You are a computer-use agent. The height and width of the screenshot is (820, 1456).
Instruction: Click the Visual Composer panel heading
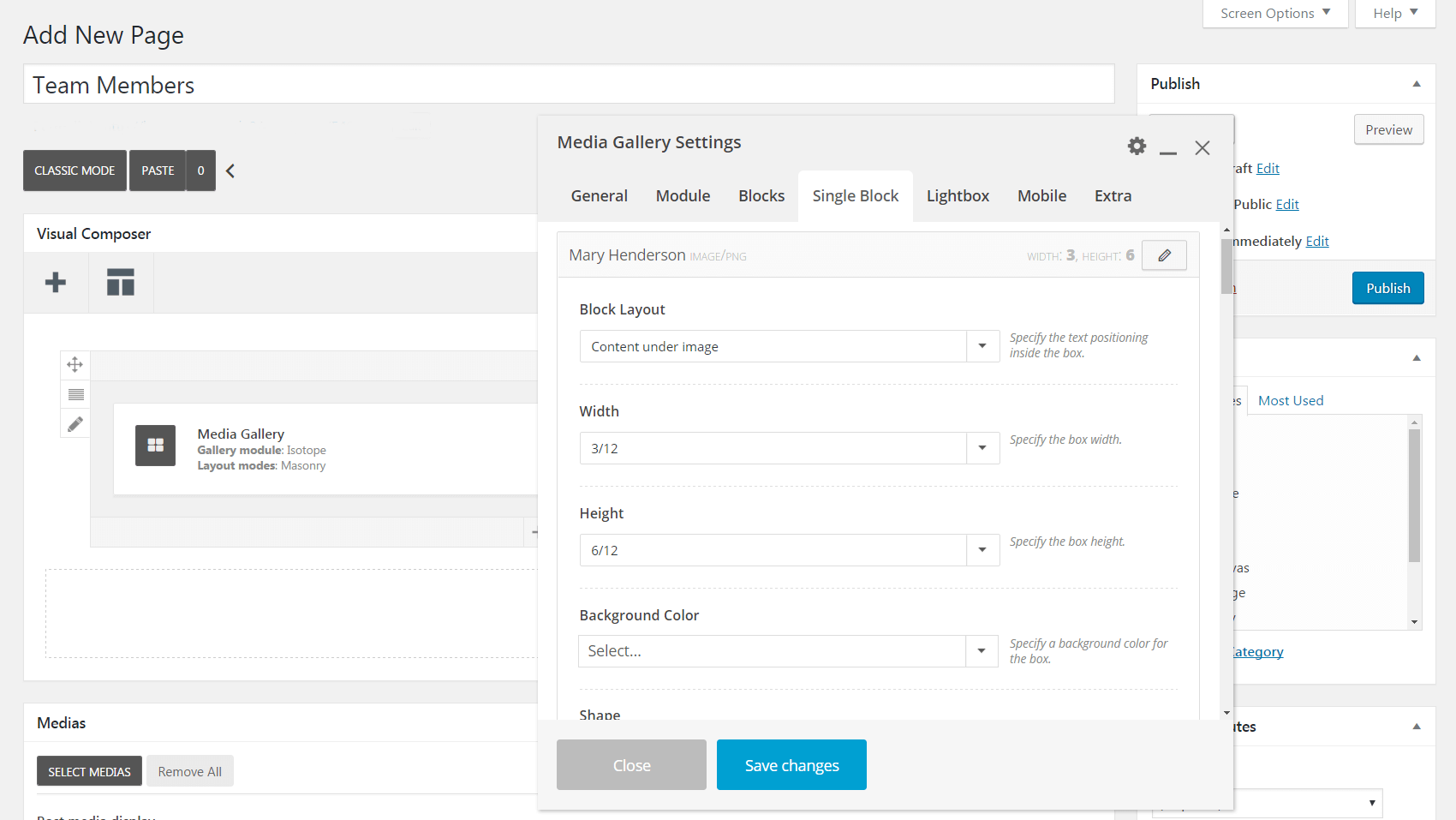click(x=93, y=234)
